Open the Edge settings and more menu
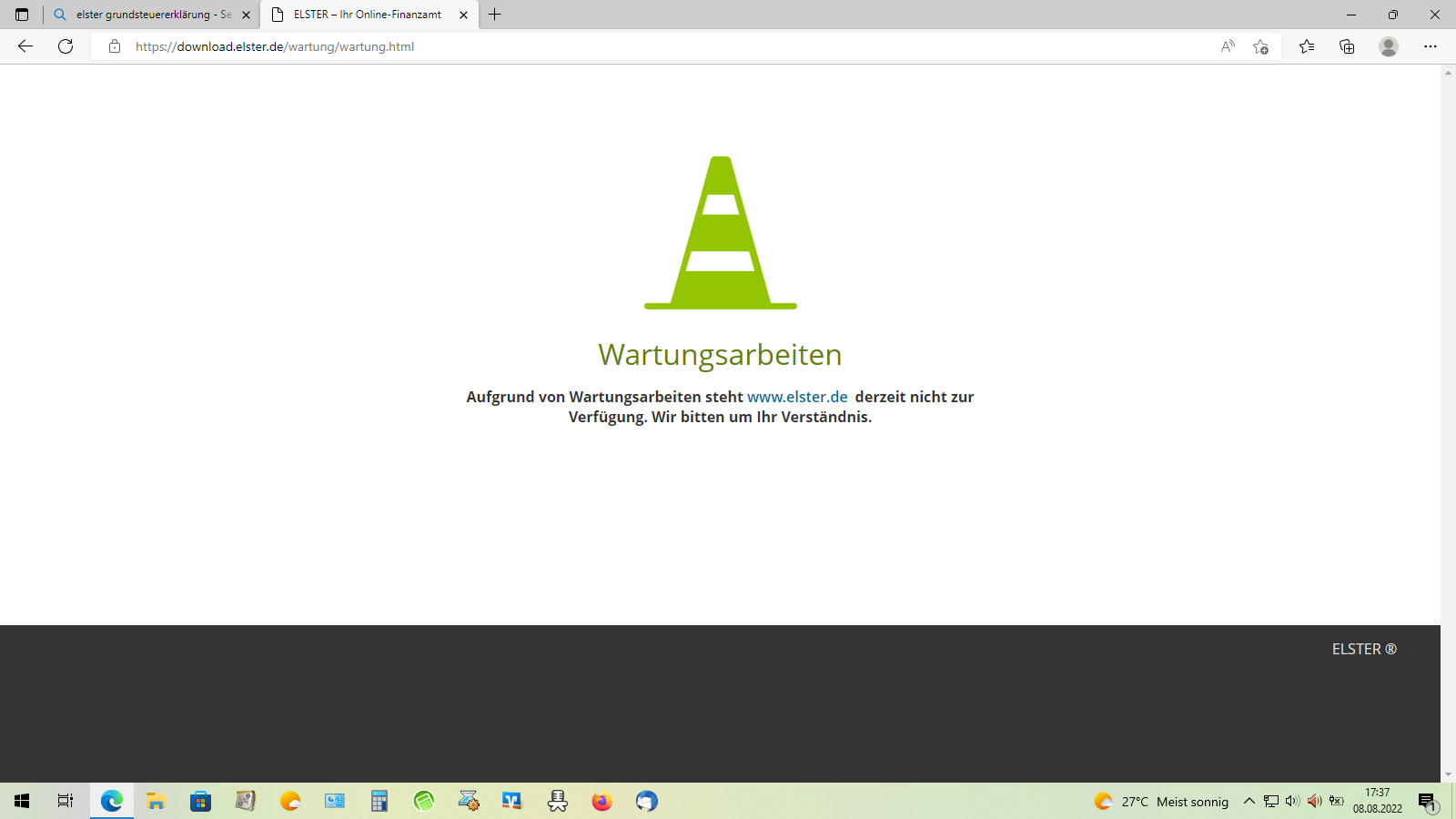Screen dimensions: 1456x819 click(x=1430, y=46)
